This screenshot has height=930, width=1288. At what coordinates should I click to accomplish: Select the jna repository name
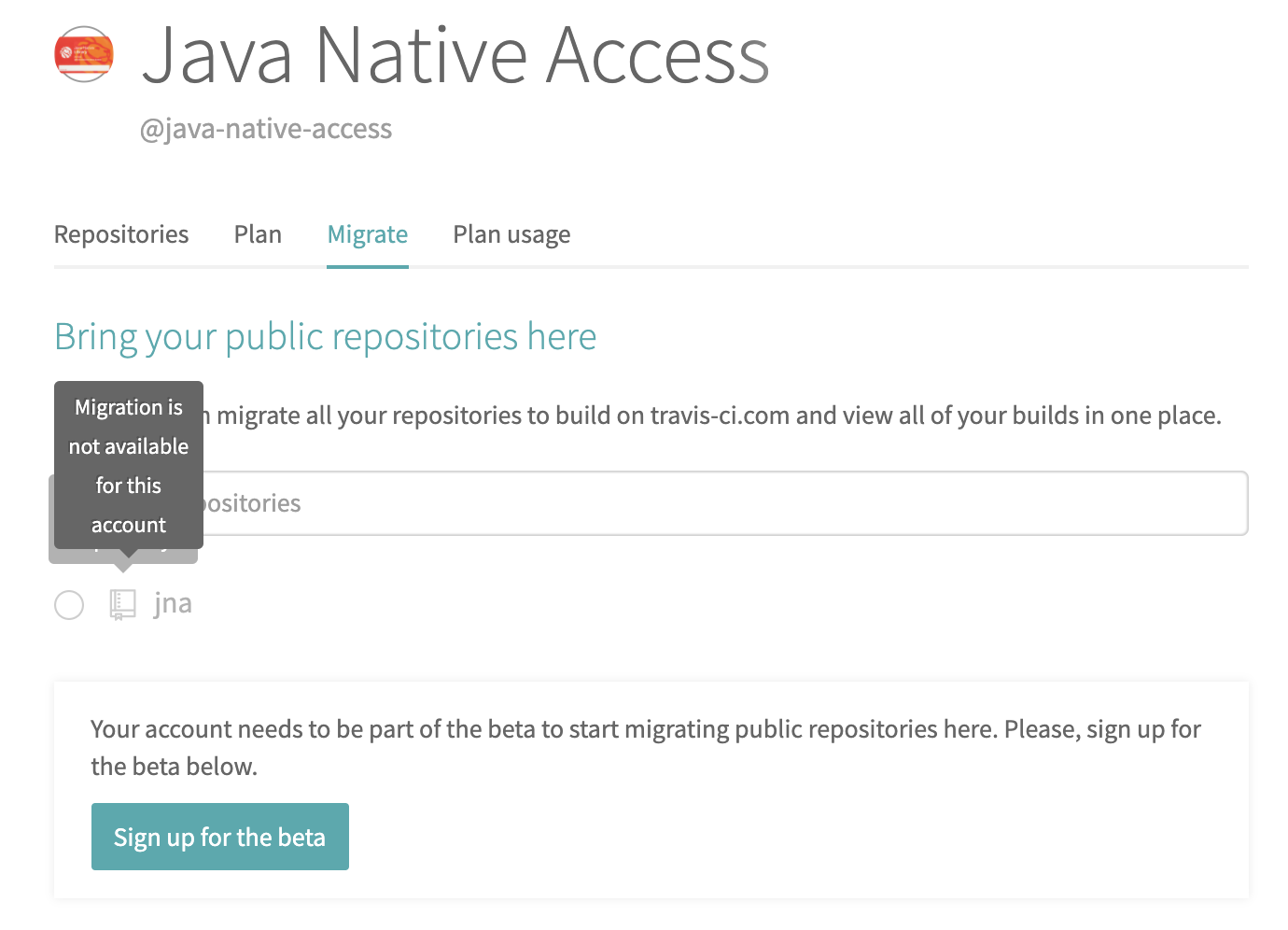point(174,603)
